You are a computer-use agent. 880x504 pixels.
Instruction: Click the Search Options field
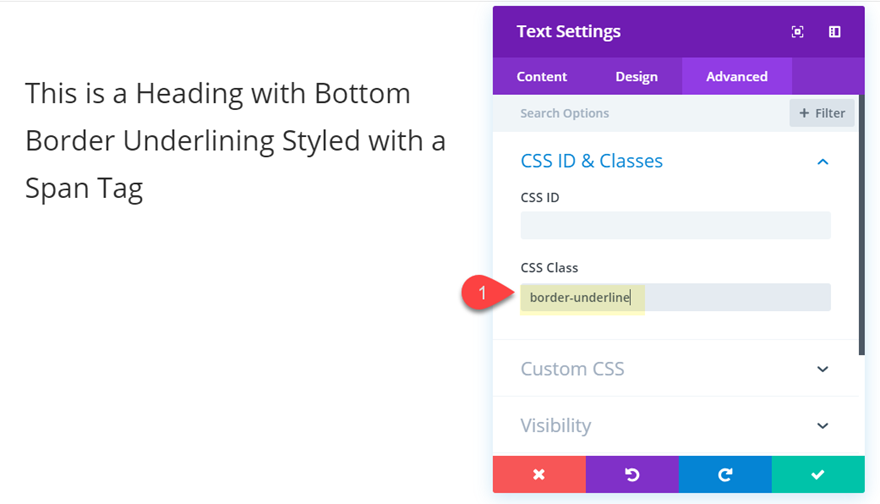[650, 114]
